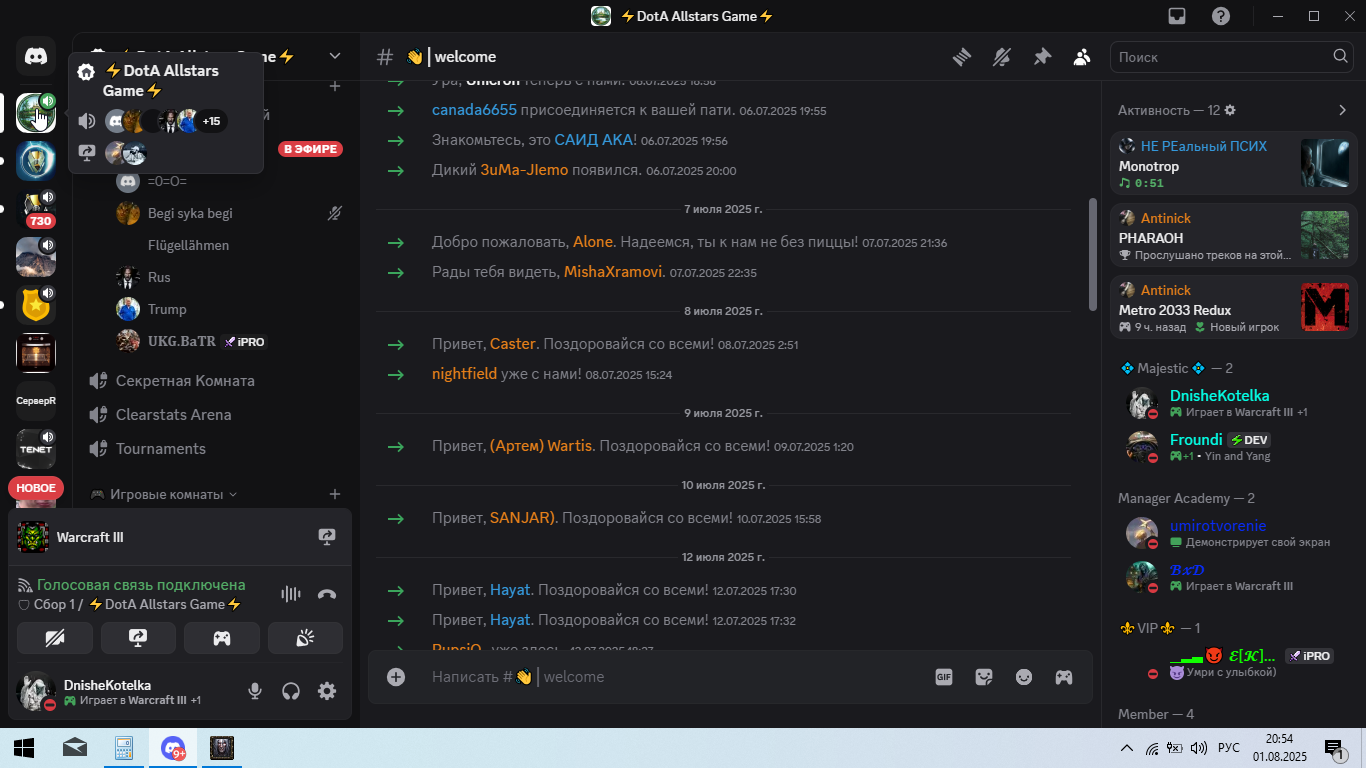1366x768 pixels.
Task: Toggle microphone mute in user panel
Action: pos(255,691)
